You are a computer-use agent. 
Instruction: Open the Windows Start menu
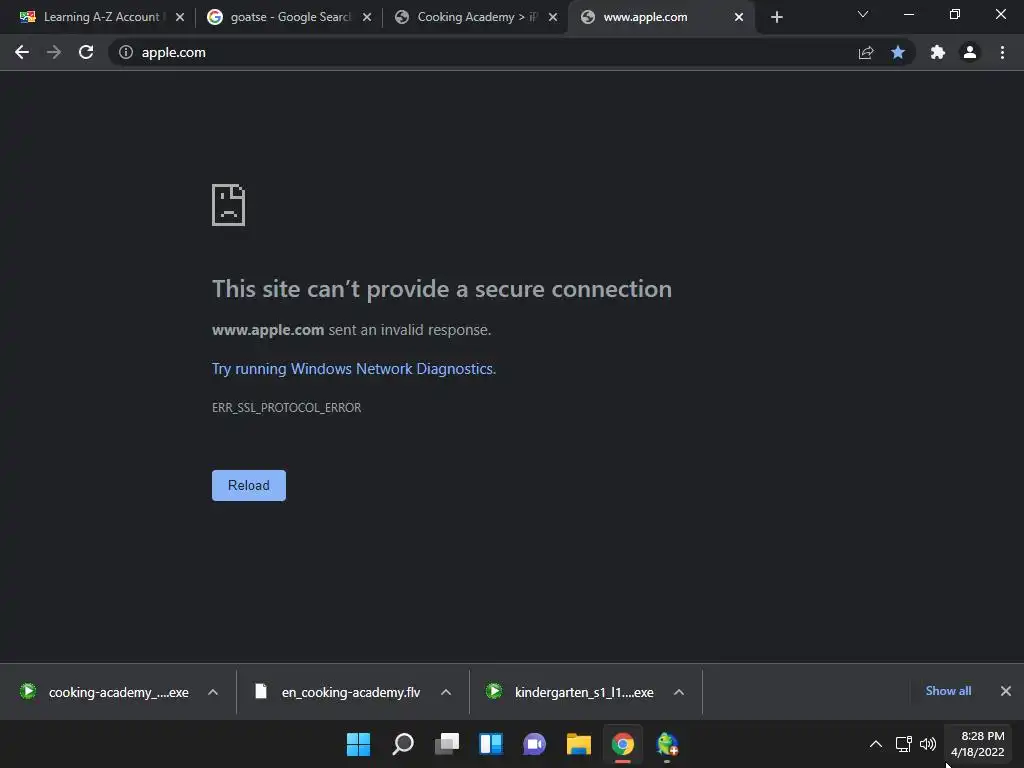[359, 744]
